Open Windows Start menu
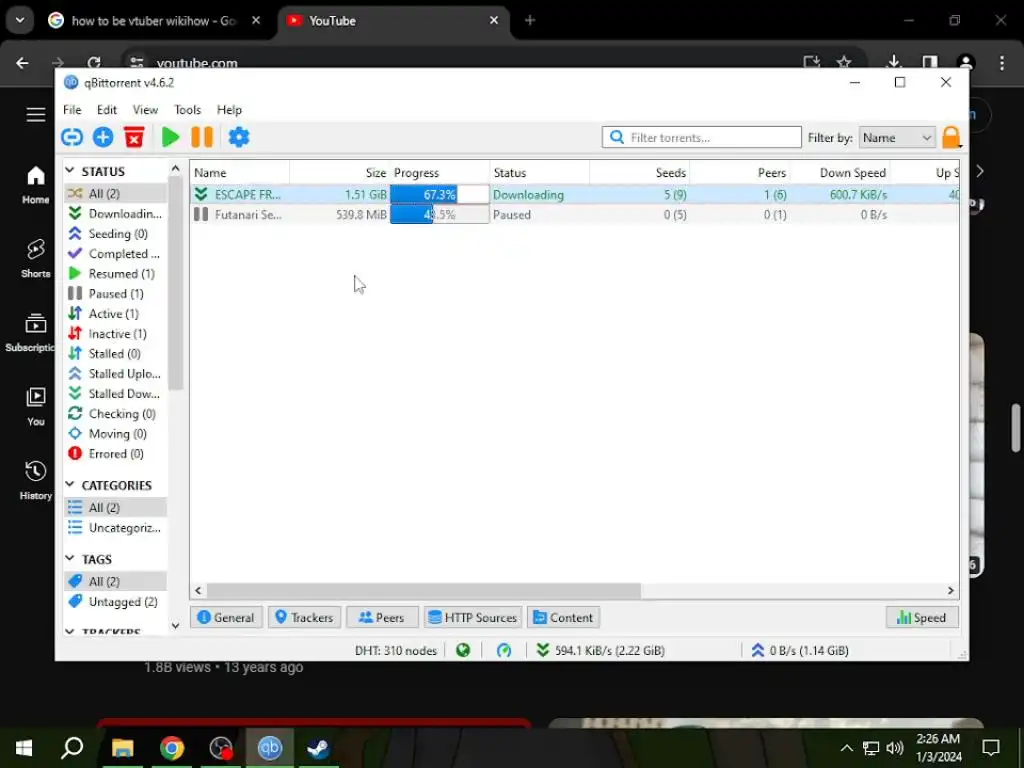 point(24,748)
